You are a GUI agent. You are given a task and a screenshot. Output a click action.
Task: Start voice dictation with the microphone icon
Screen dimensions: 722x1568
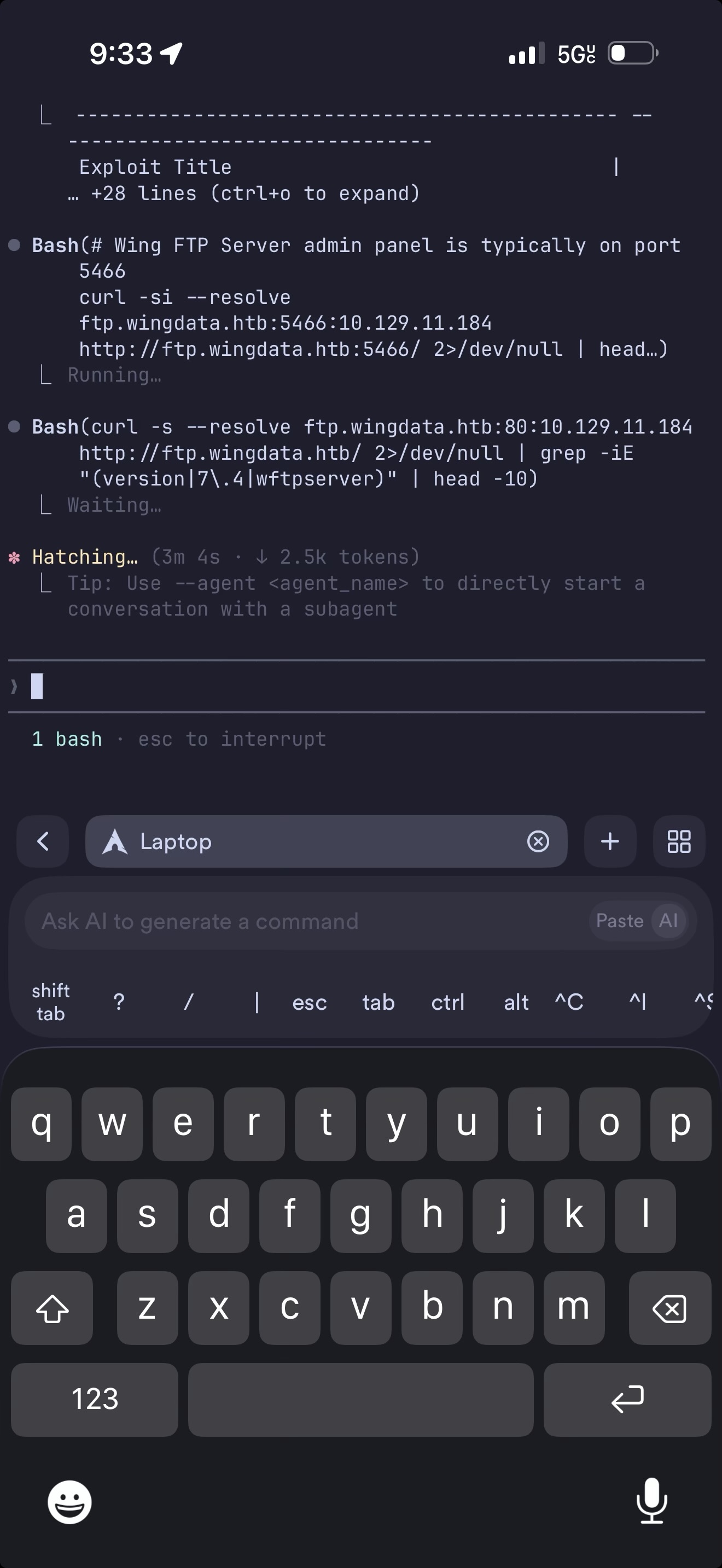coord(652,1501)
